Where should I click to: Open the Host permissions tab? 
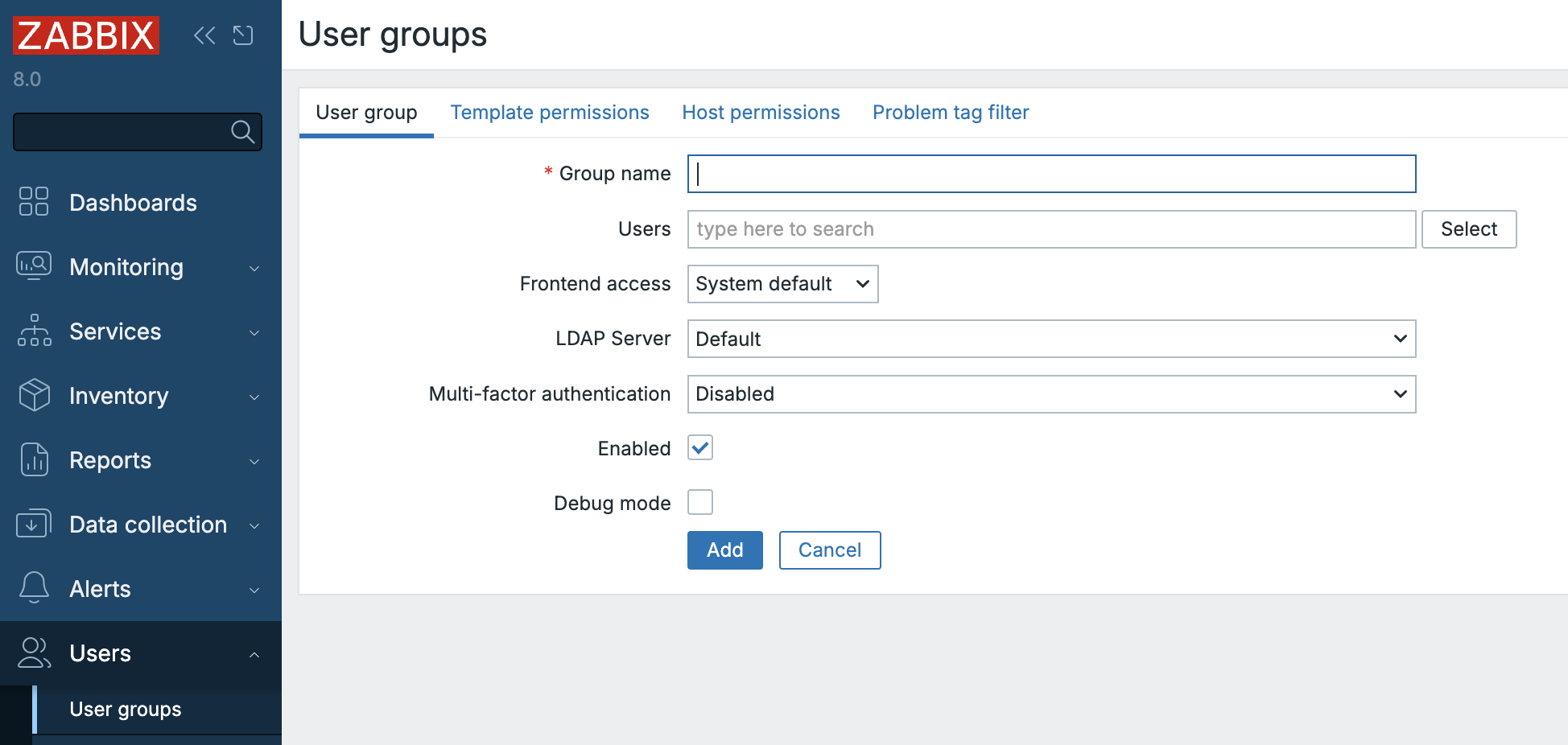pos(761,113)
